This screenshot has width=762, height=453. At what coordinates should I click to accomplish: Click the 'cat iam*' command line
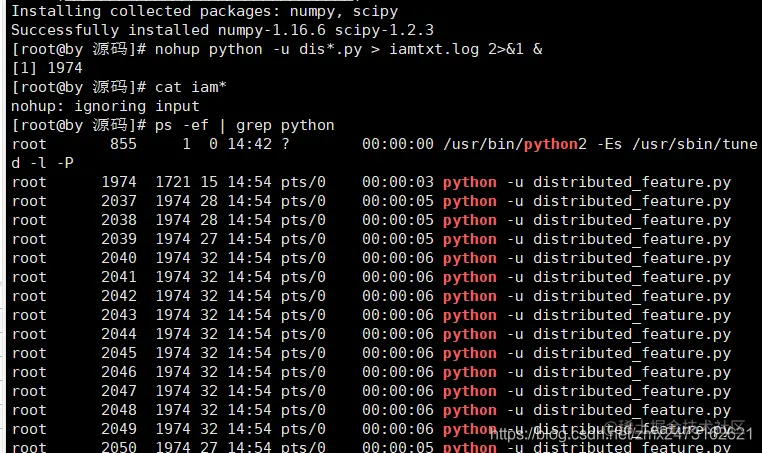[119, 87]
